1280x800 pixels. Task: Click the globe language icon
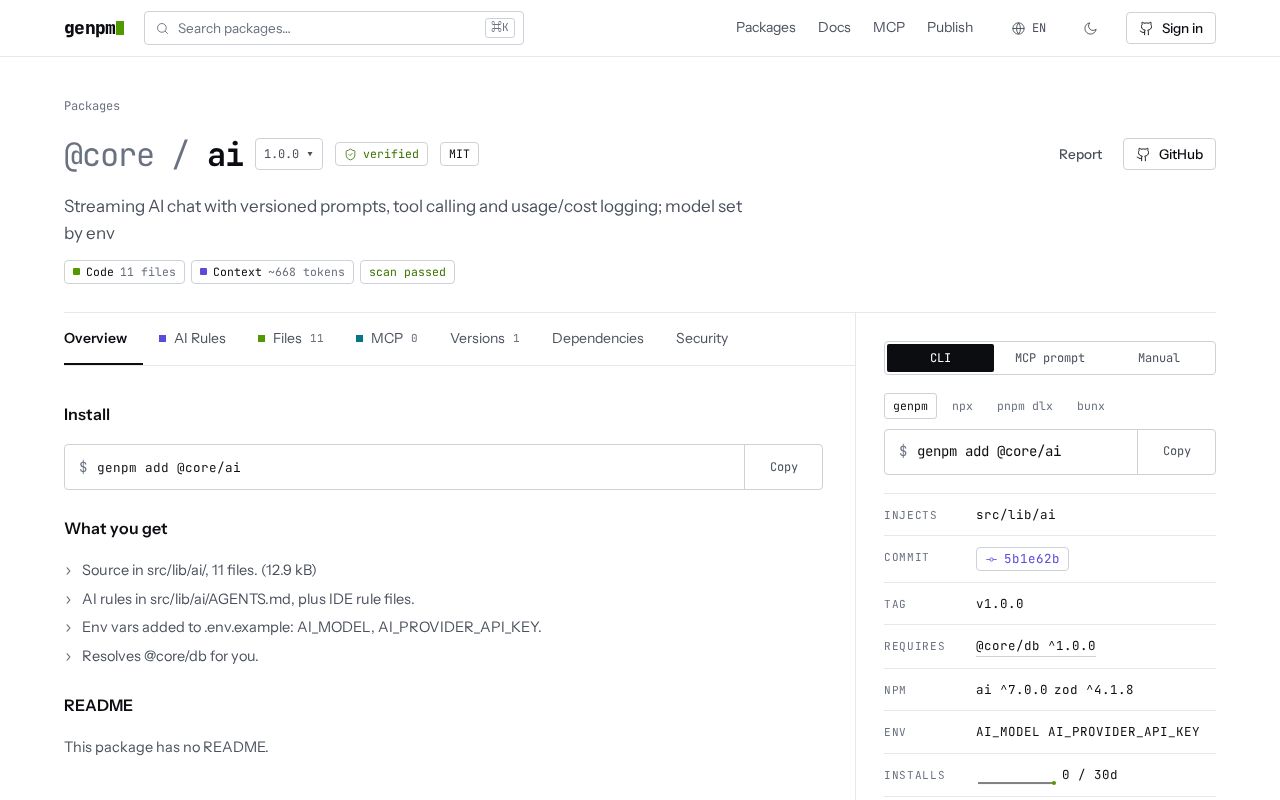1018,28
